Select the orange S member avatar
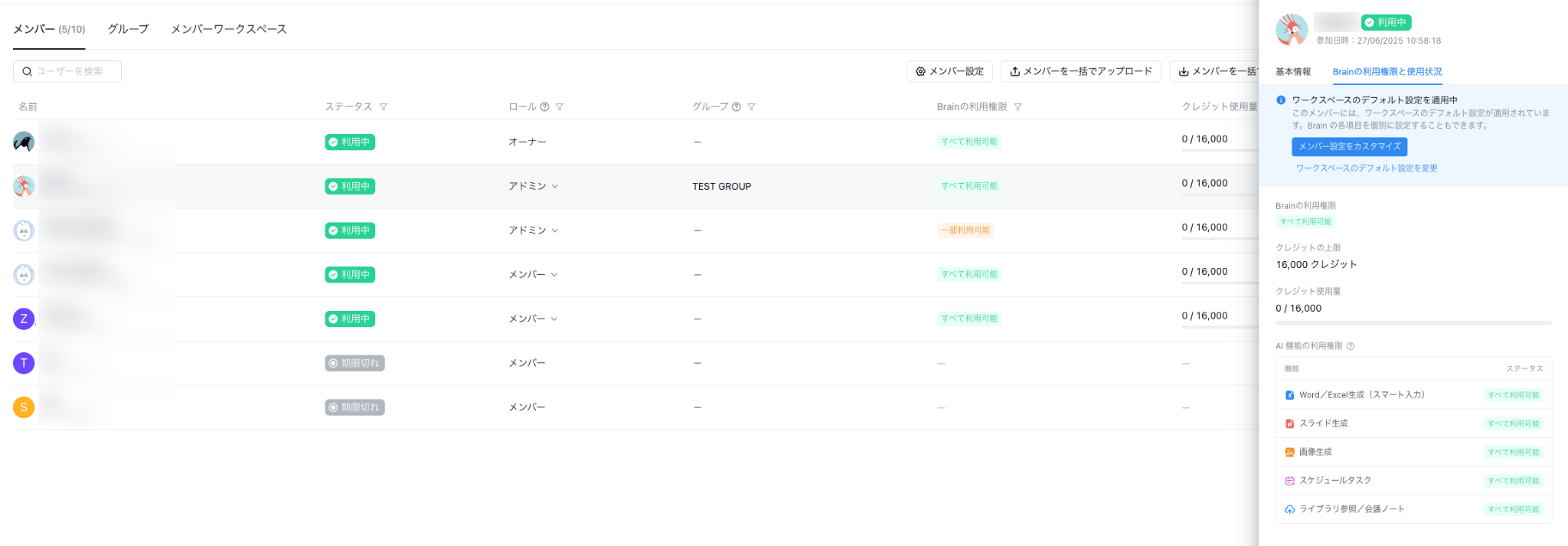Image resolution: width=1568 pixels, height=546 pixels. point(24,407)
